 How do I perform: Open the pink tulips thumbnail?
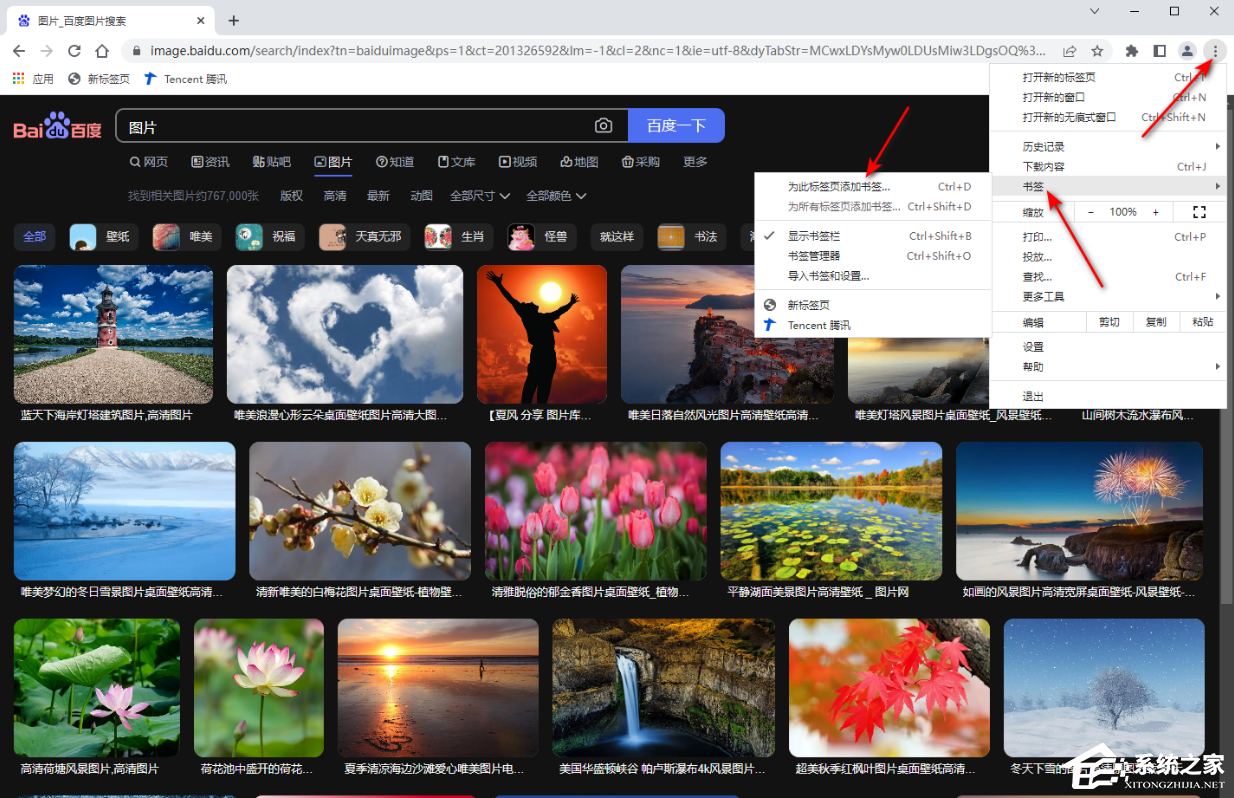click(598, 511)
